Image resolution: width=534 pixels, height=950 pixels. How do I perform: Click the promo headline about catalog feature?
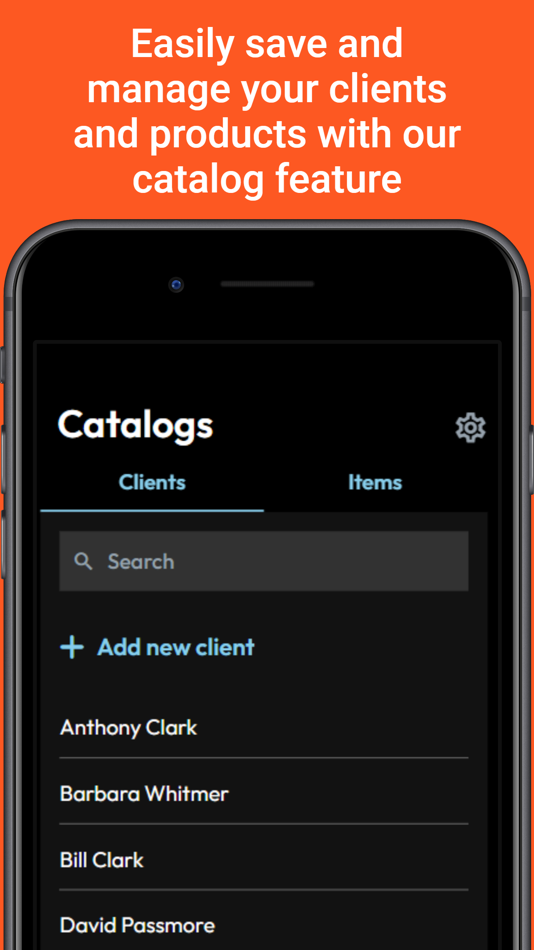coord(267,111)
